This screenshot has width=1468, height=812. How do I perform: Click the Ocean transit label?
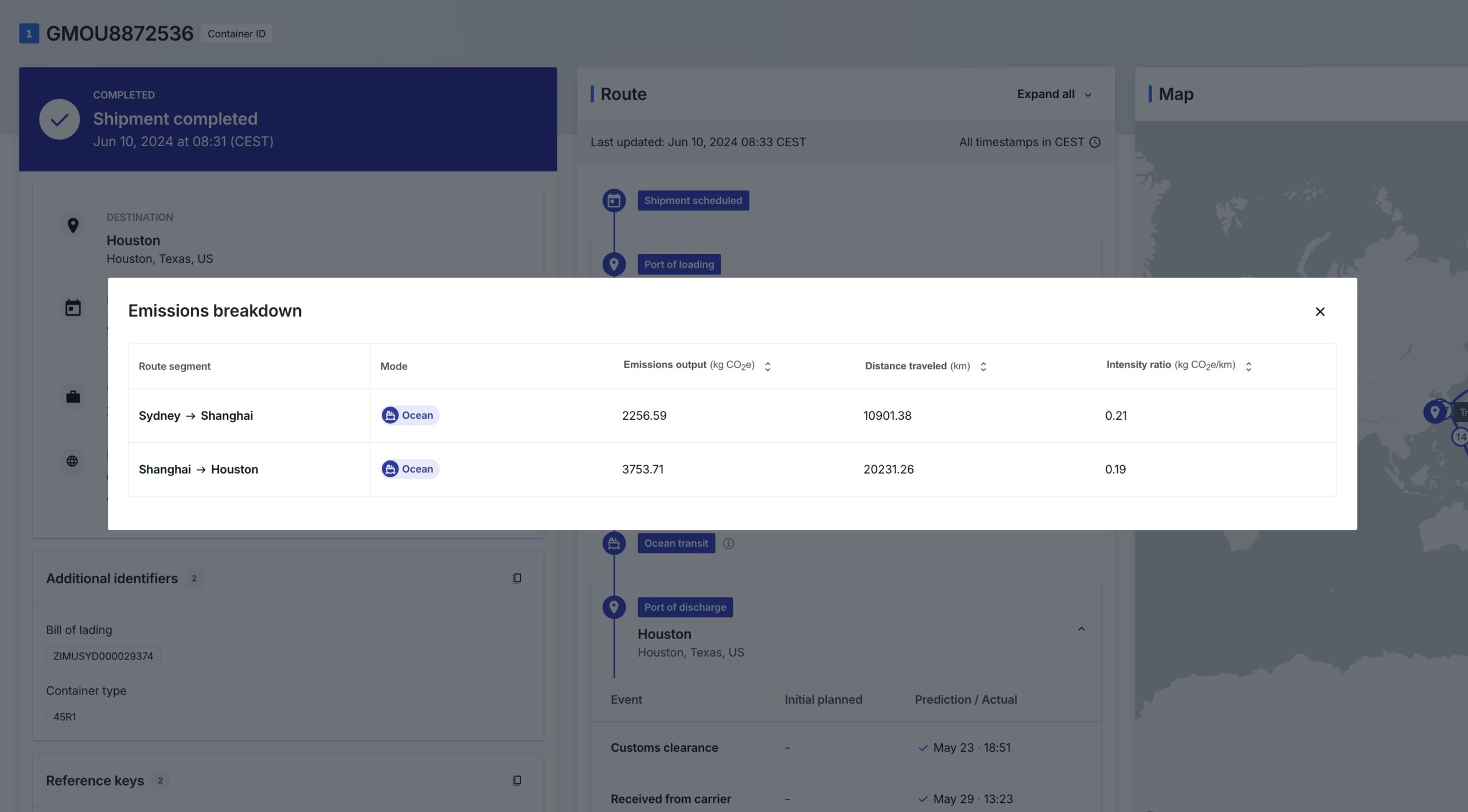(676, 543)
